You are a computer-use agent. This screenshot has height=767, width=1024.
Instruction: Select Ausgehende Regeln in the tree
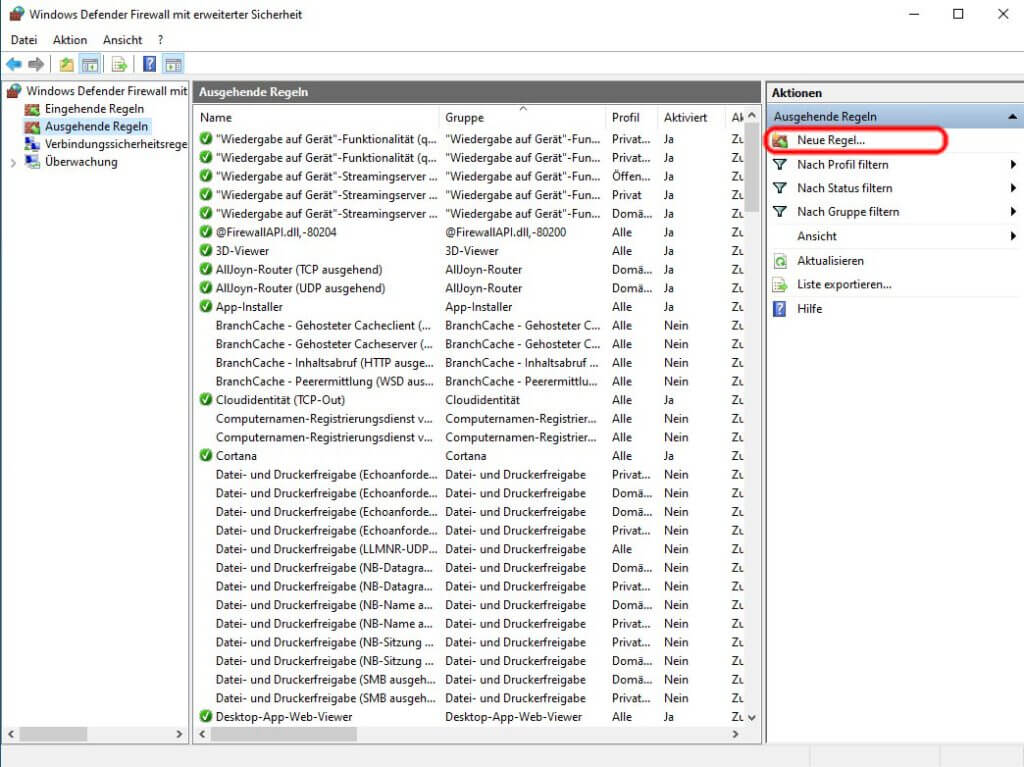coord(96,127)
